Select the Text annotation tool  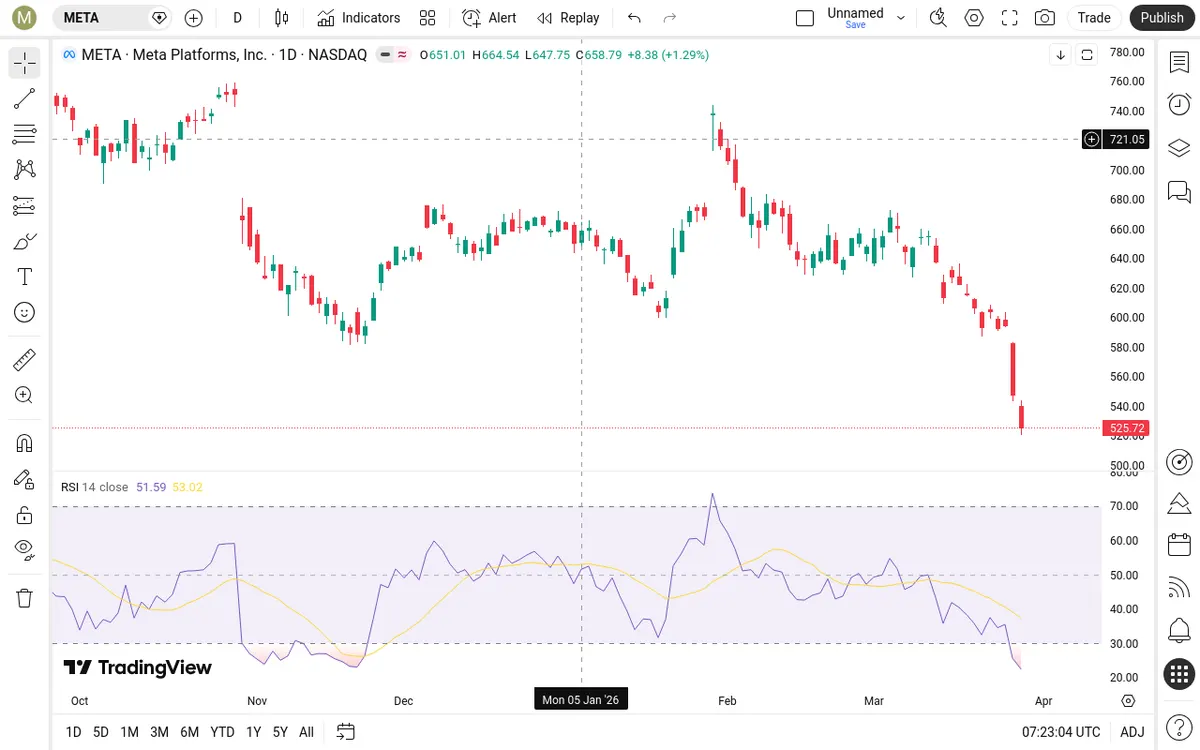point(25,277)
